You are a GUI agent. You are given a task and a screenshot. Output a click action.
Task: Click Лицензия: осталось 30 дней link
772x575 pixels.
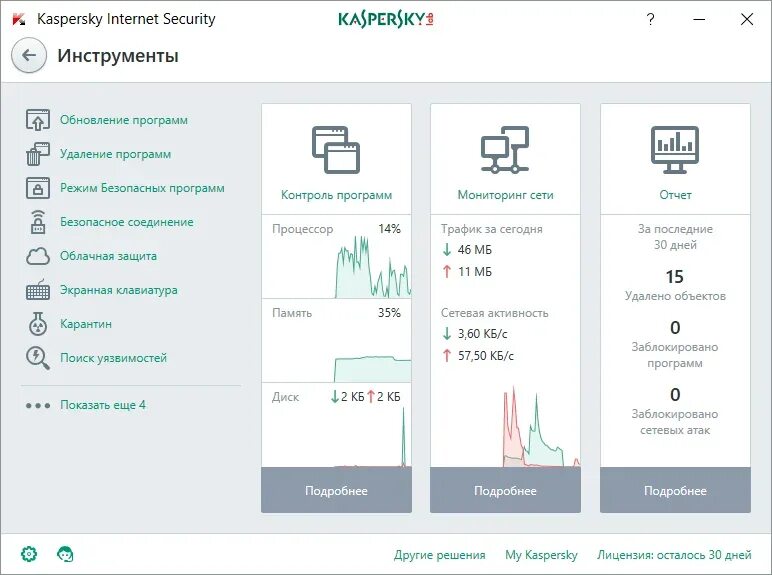[674, 555]
